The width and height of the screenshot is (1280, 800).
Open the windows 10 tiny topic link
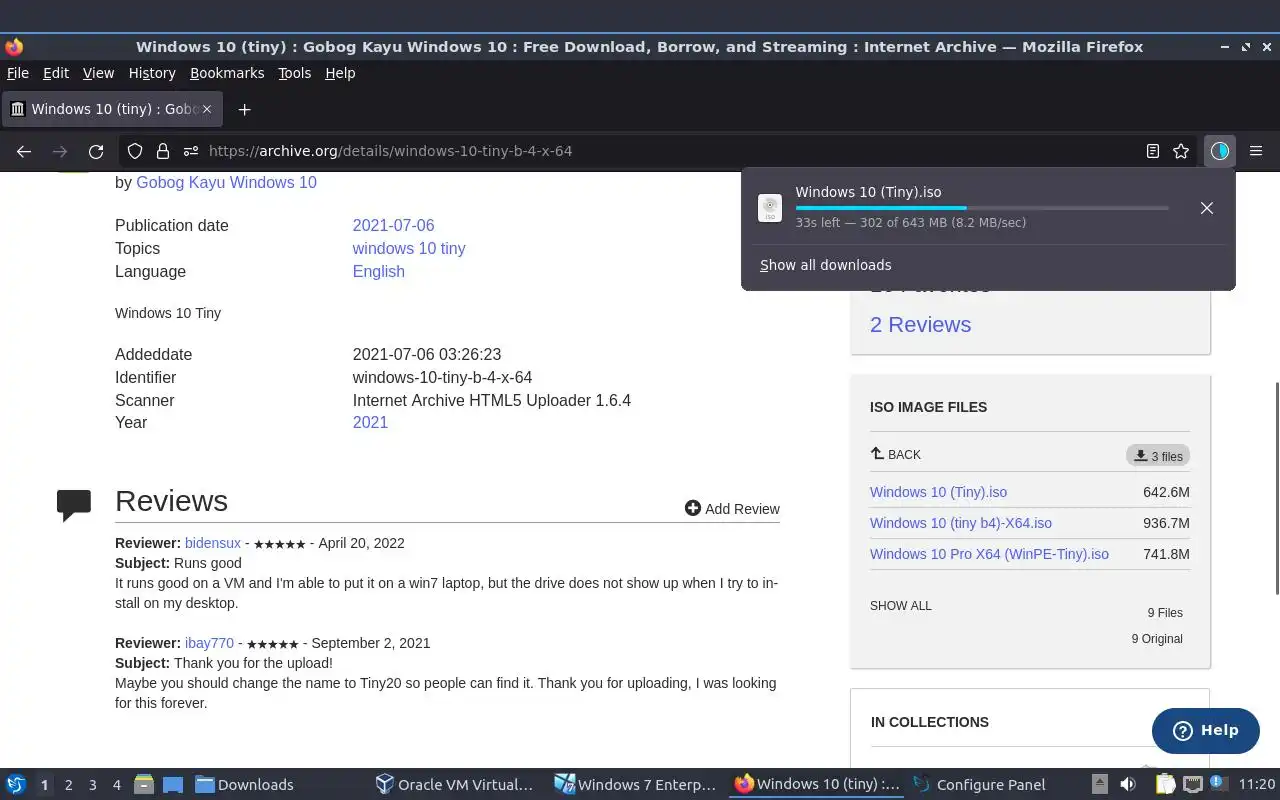click(x=409, y=249)
